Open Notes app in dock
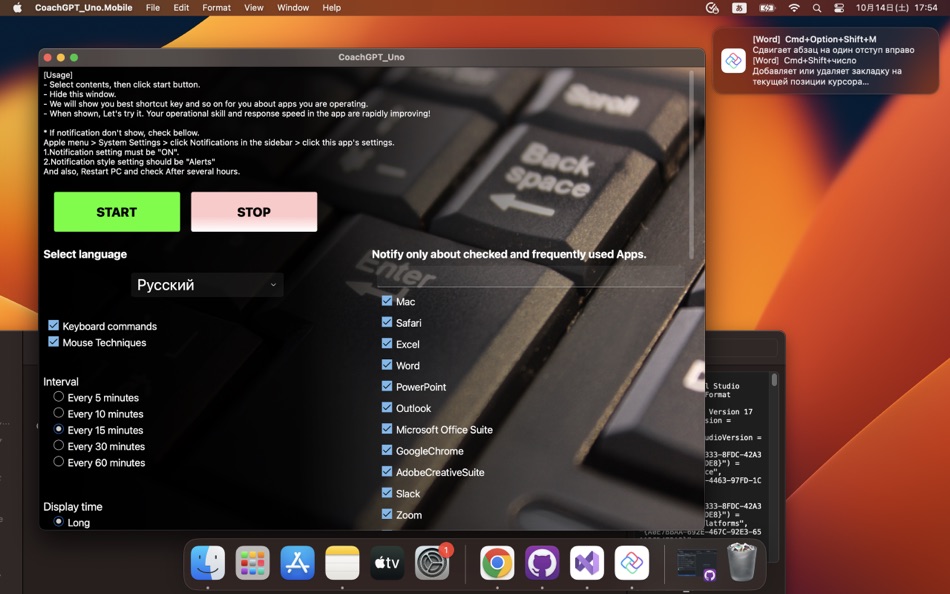 coord(342,562)
